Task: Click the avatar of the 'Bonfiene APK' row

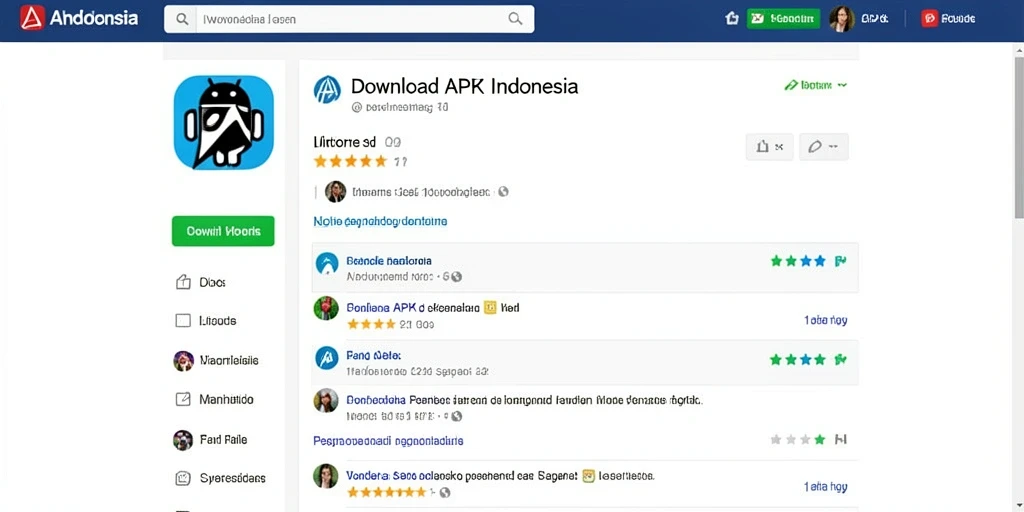Action: click(x=326, y=308)
